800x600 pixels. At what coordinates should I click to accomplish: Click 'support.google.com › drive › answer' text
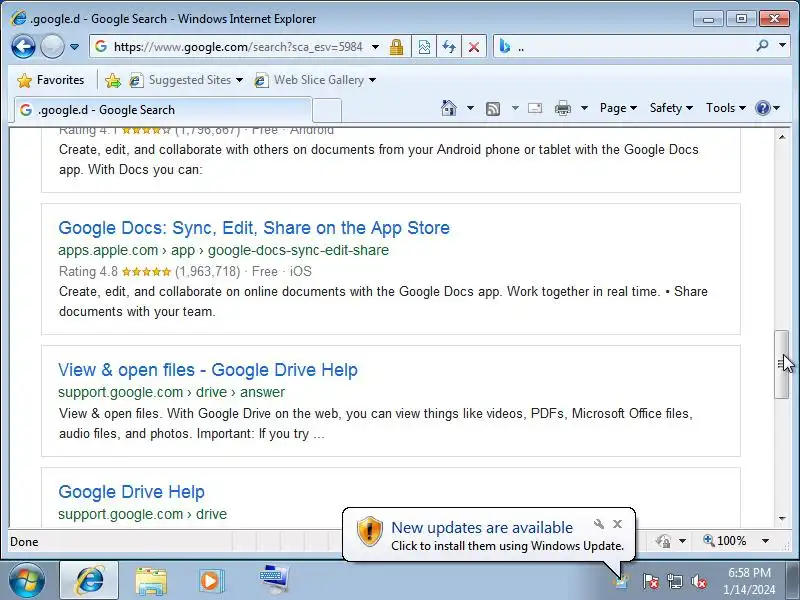pos(171,392)
